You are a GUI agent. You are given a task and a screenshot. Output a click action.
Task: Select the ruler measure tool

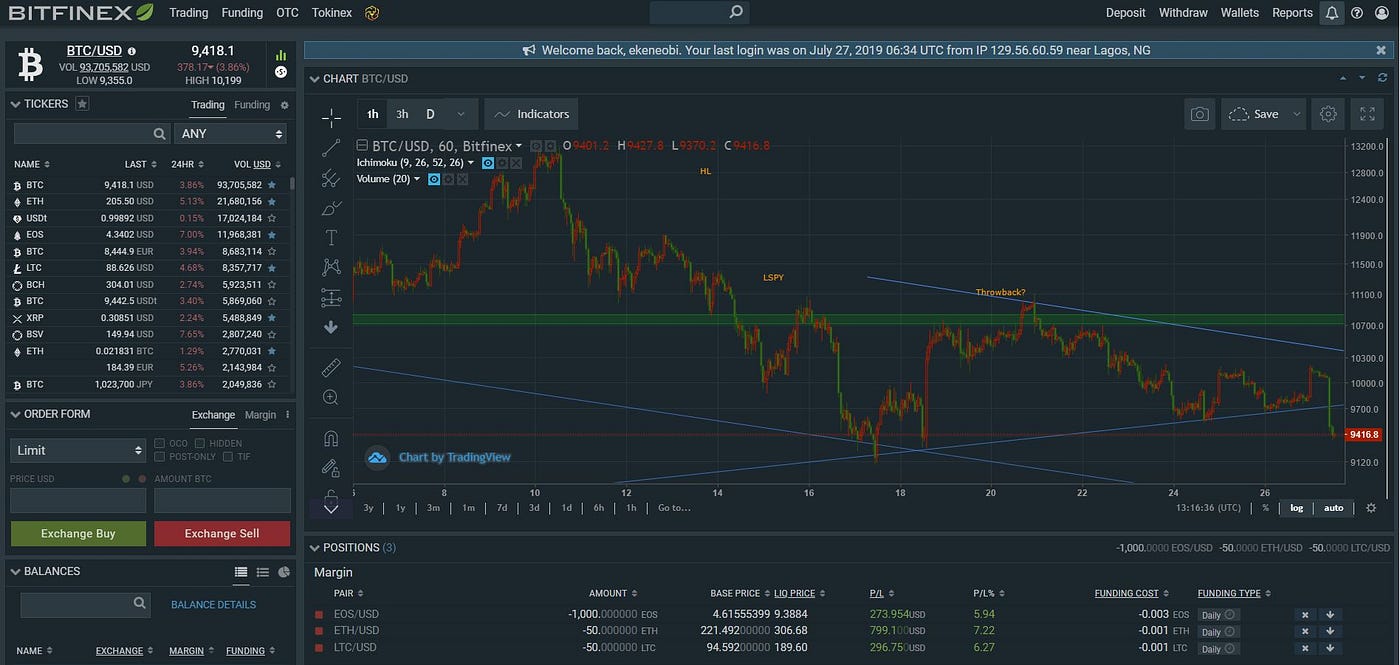[331, 367]
